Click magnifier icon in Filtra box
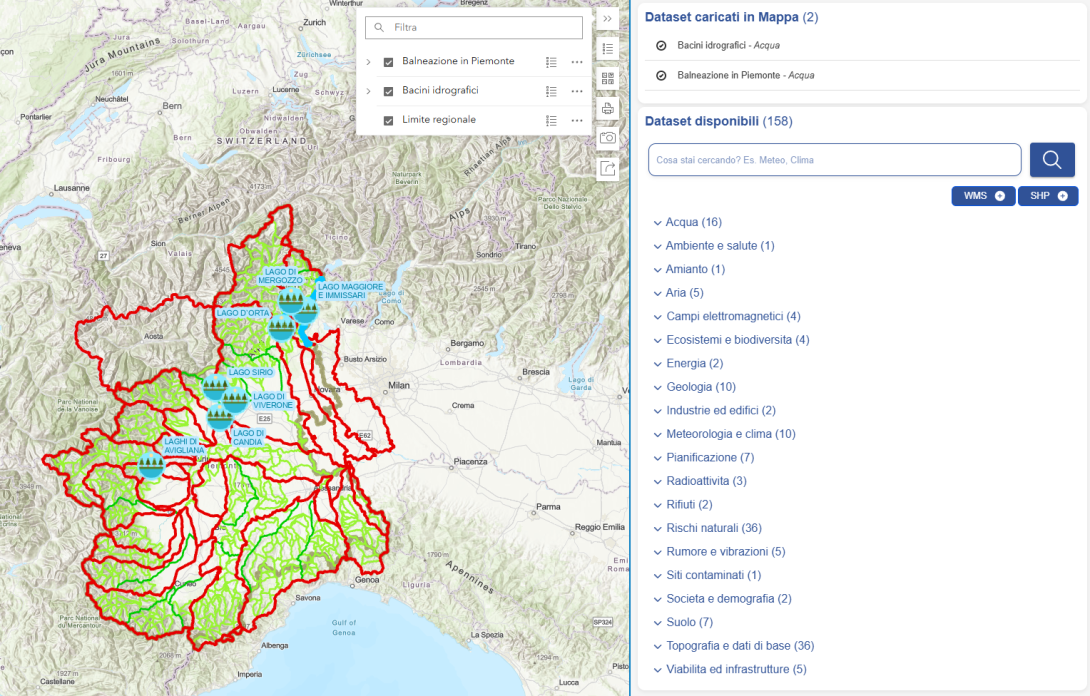 pyautogui.click(x=379, y=27)
